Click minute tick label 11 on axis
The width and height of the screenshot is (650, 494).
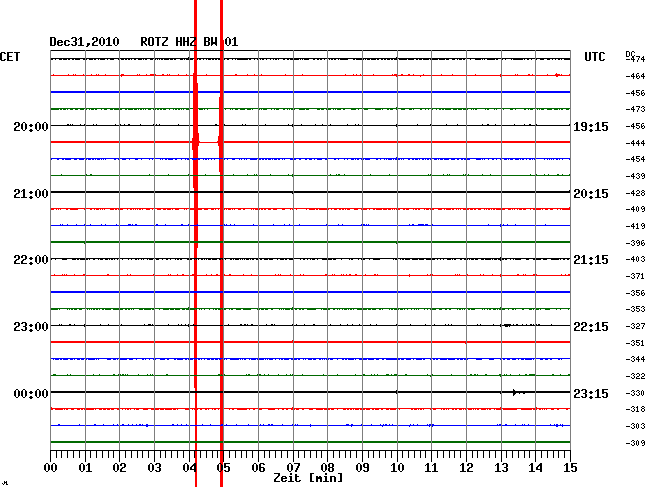point(431,468)
